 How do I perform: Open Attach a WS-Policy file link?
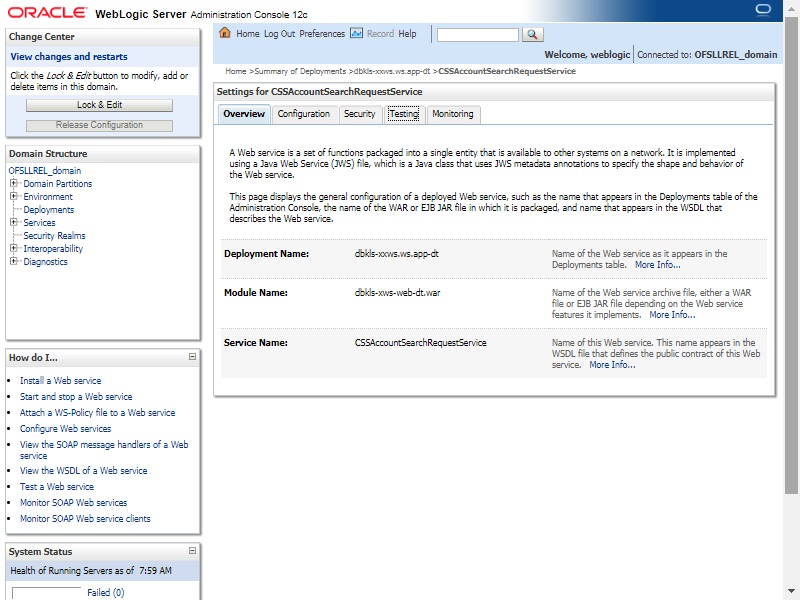97,412
